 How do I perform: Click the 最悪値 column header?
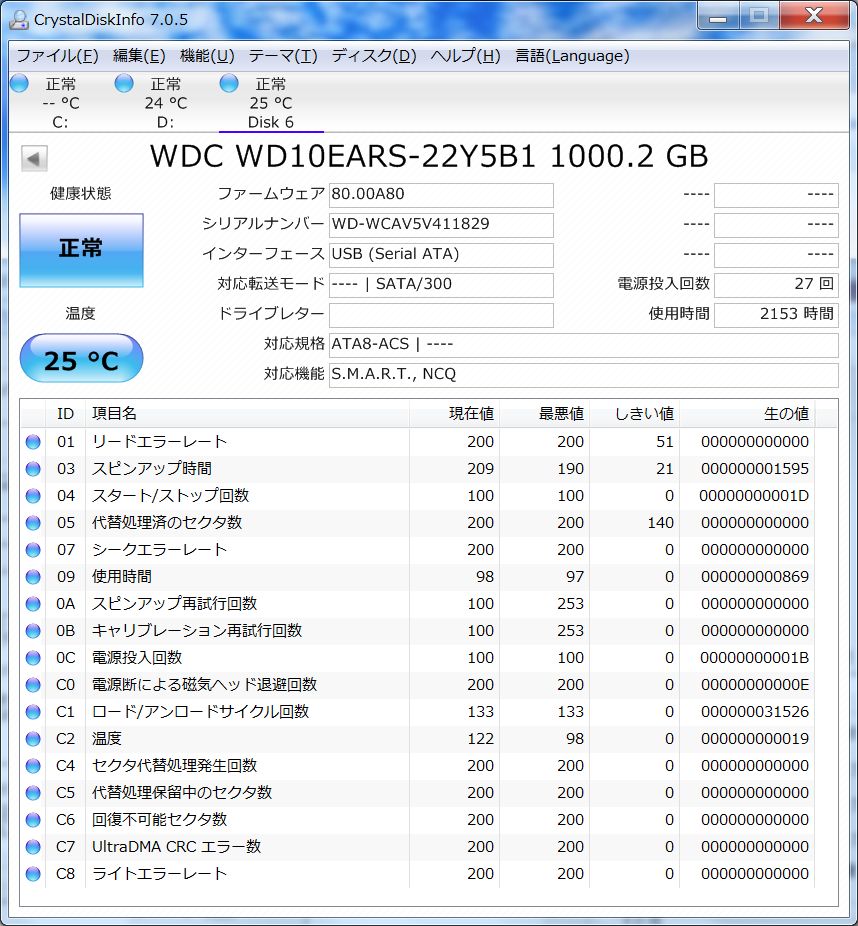point(544,414)
